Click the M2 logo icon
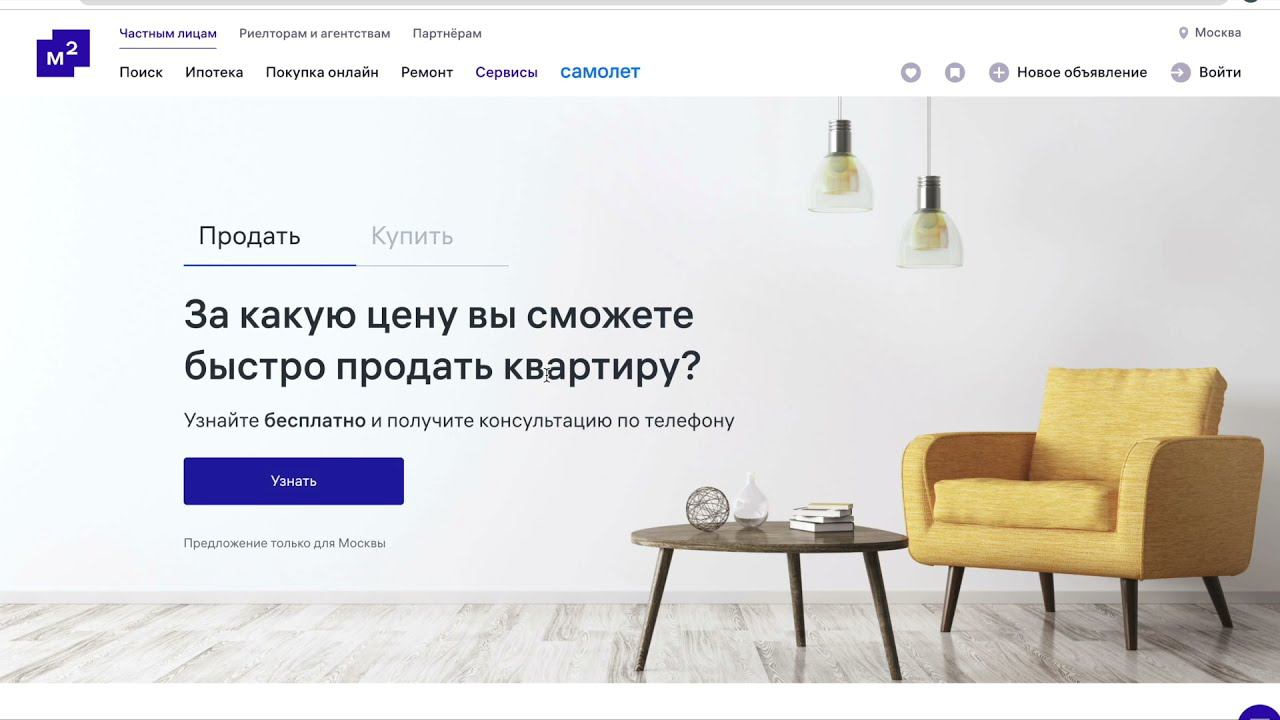The image size is (1280, 720). 63,53
